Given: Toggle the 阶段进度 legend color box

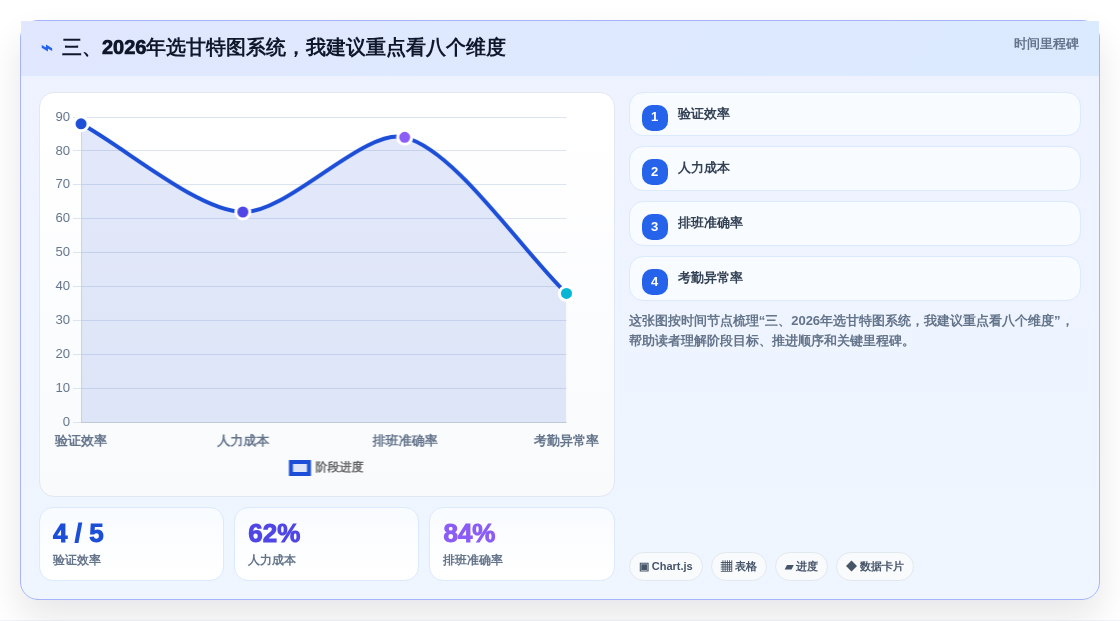Looking at the screenshot, I should click(x=299, y=468).
